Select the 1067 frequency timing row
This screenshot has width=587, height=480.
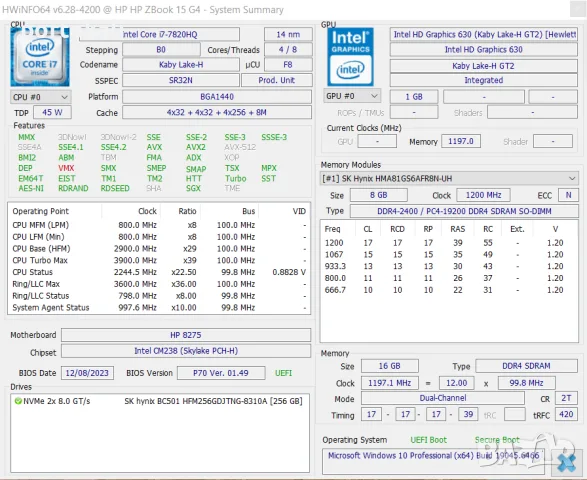click(x=448, y=255)
